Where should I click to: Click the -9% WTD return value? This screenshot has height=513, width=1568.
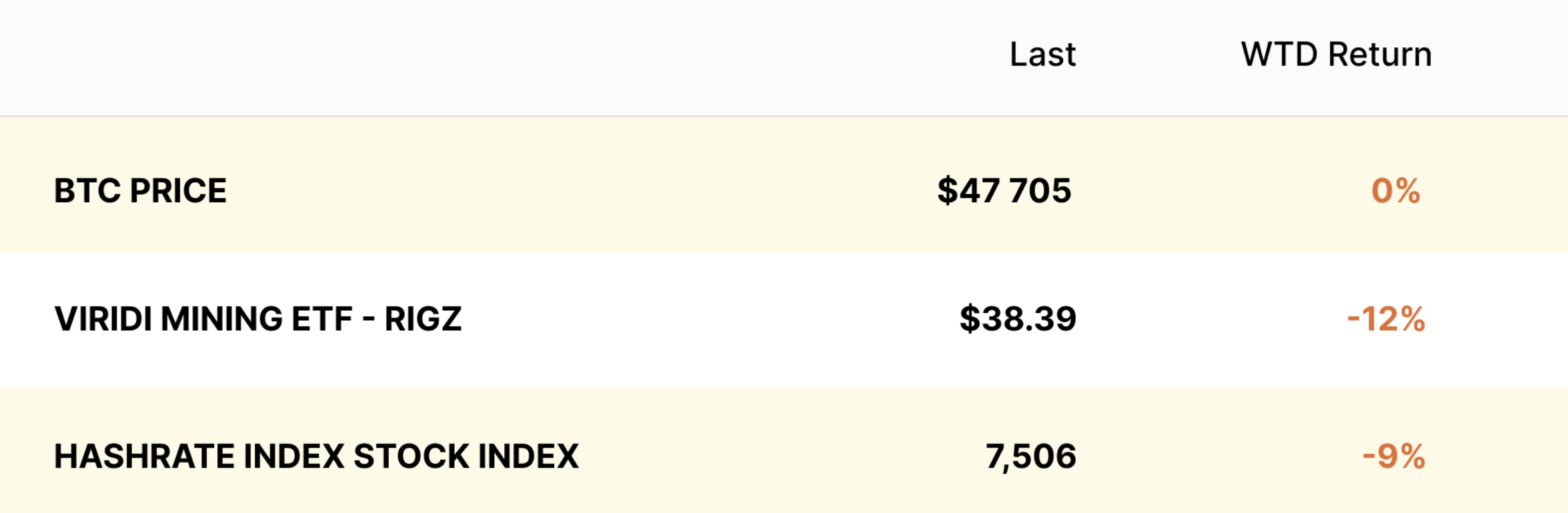(x=1394, y=456)
